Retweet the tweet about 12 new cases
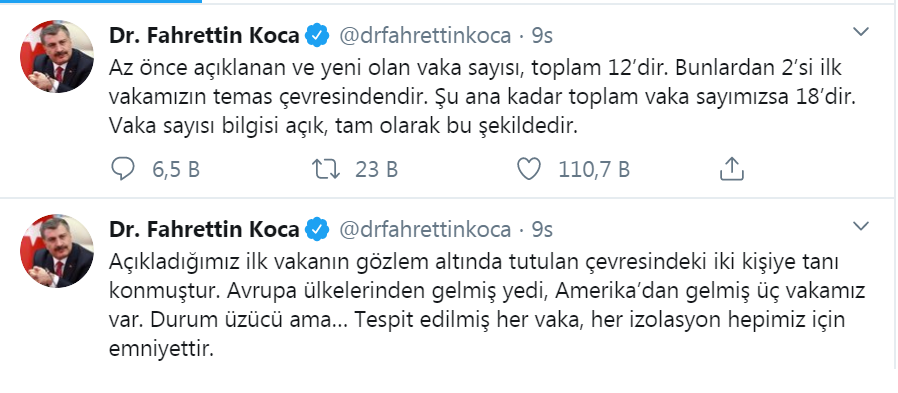 coord(325,169)
